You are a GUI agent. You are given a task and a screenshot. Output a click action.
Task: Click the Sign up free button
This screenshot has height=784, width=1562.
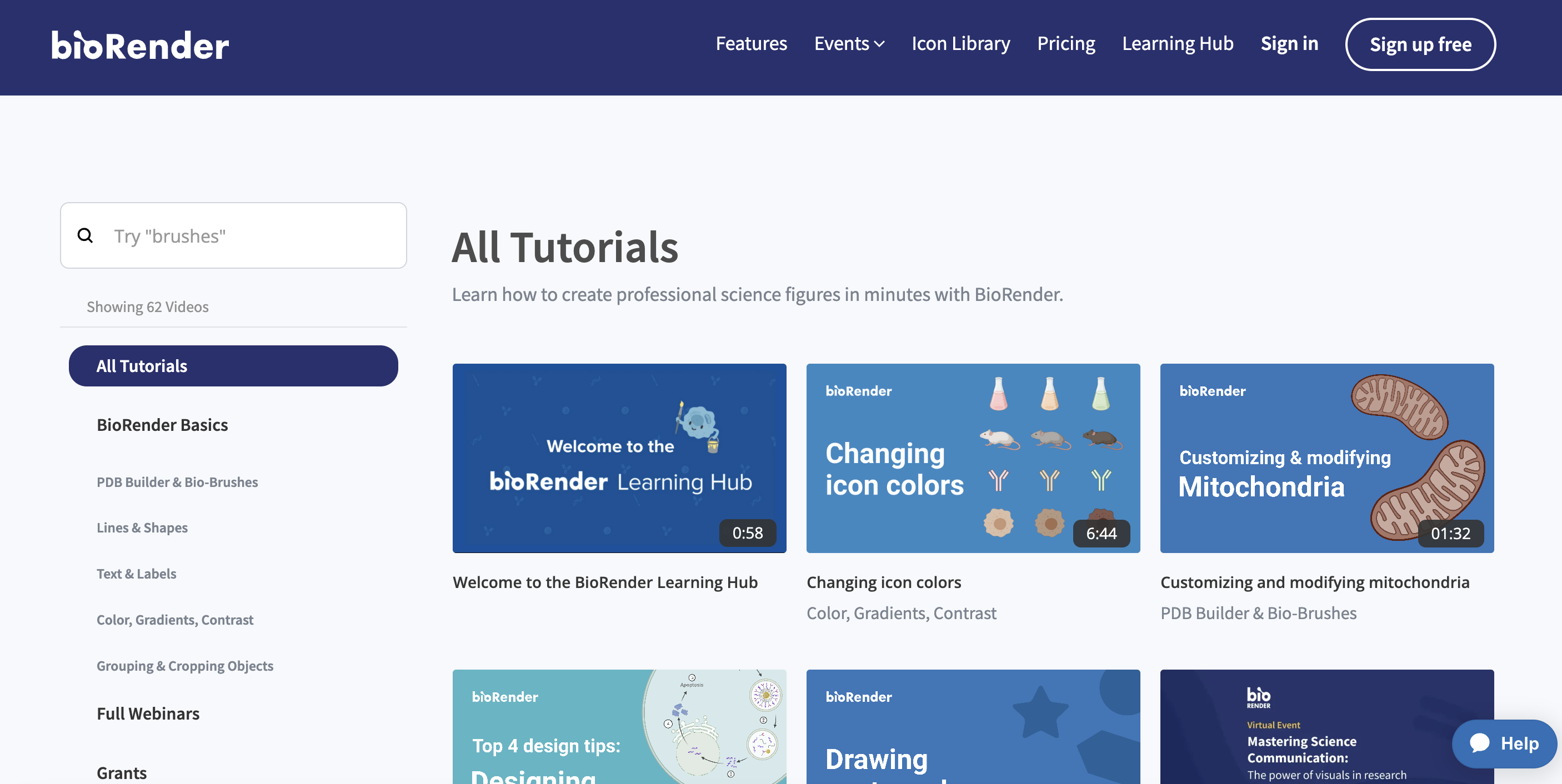pos(1420,44)
